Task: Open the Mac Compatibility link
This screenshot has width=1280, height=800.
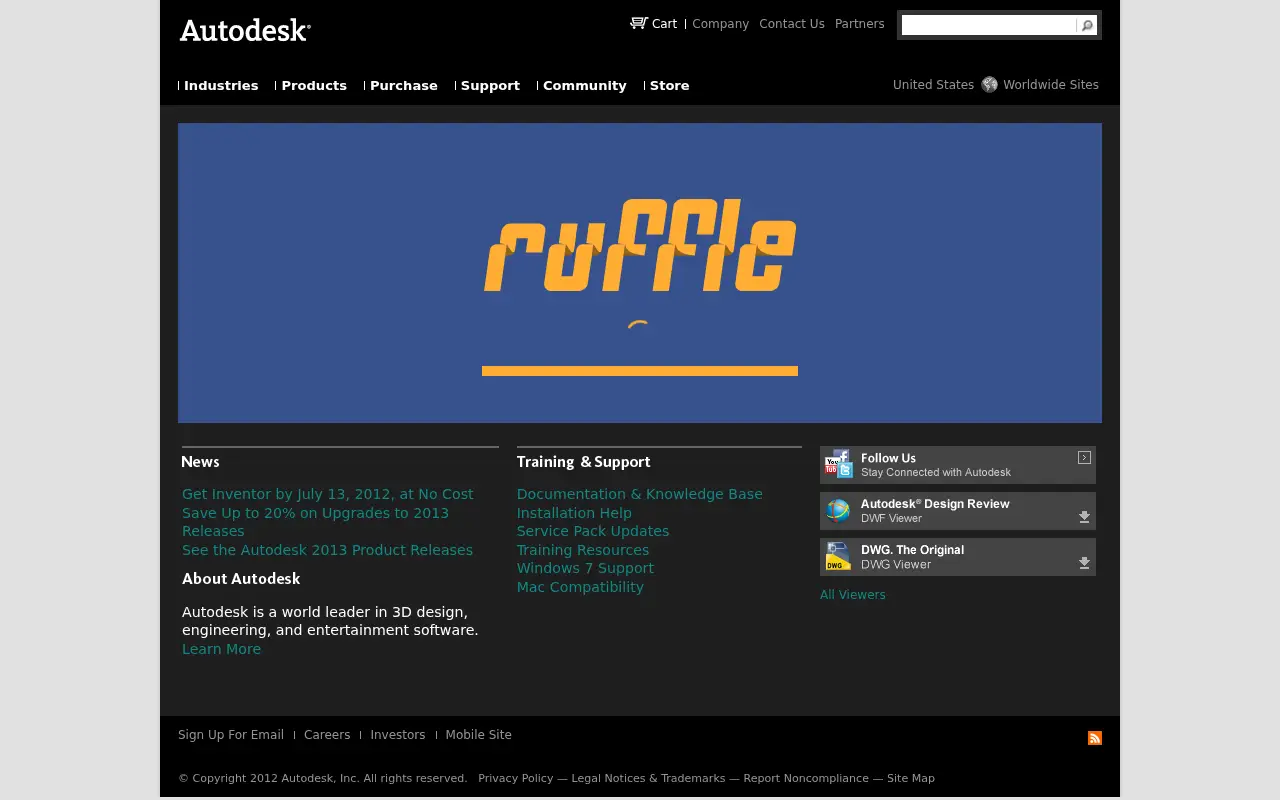Action: tap(580, 587)
